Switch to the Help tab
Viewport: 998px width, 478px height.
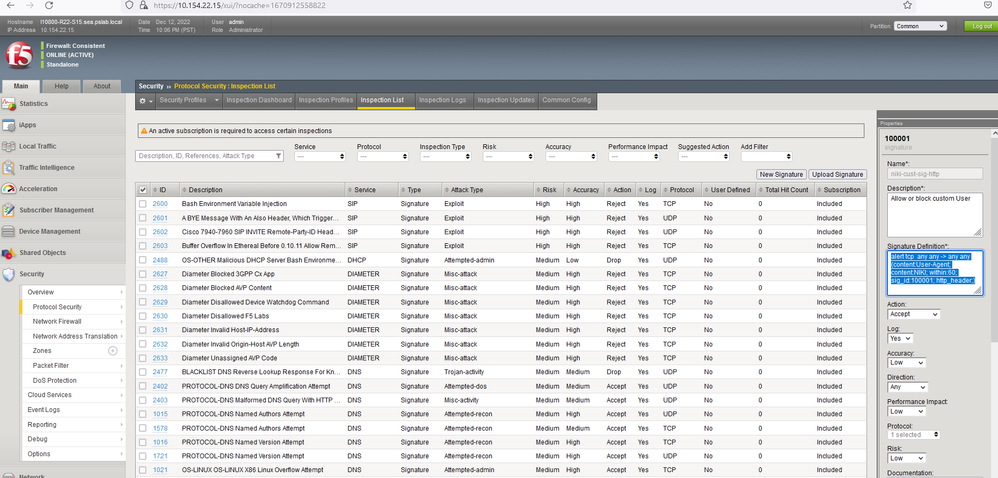click(x=62, y=86)
